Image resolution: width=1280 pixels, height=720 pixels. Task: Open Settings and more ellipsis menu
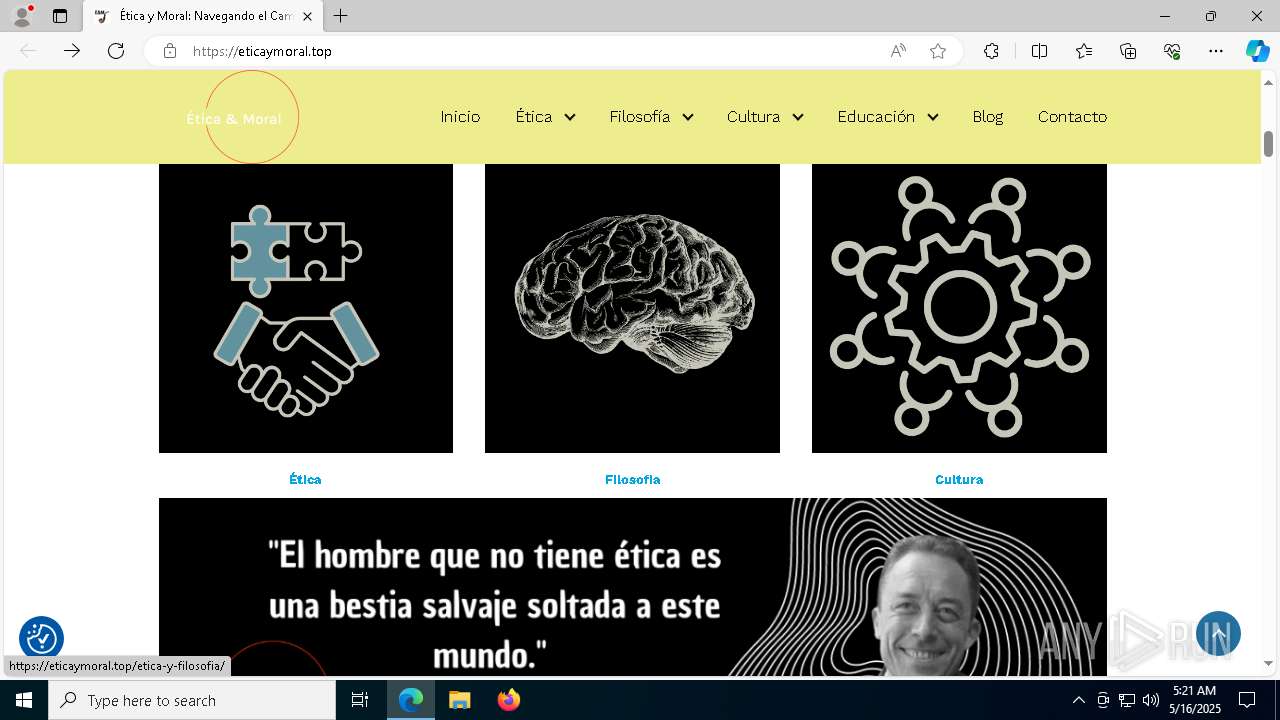(1216, 51)
